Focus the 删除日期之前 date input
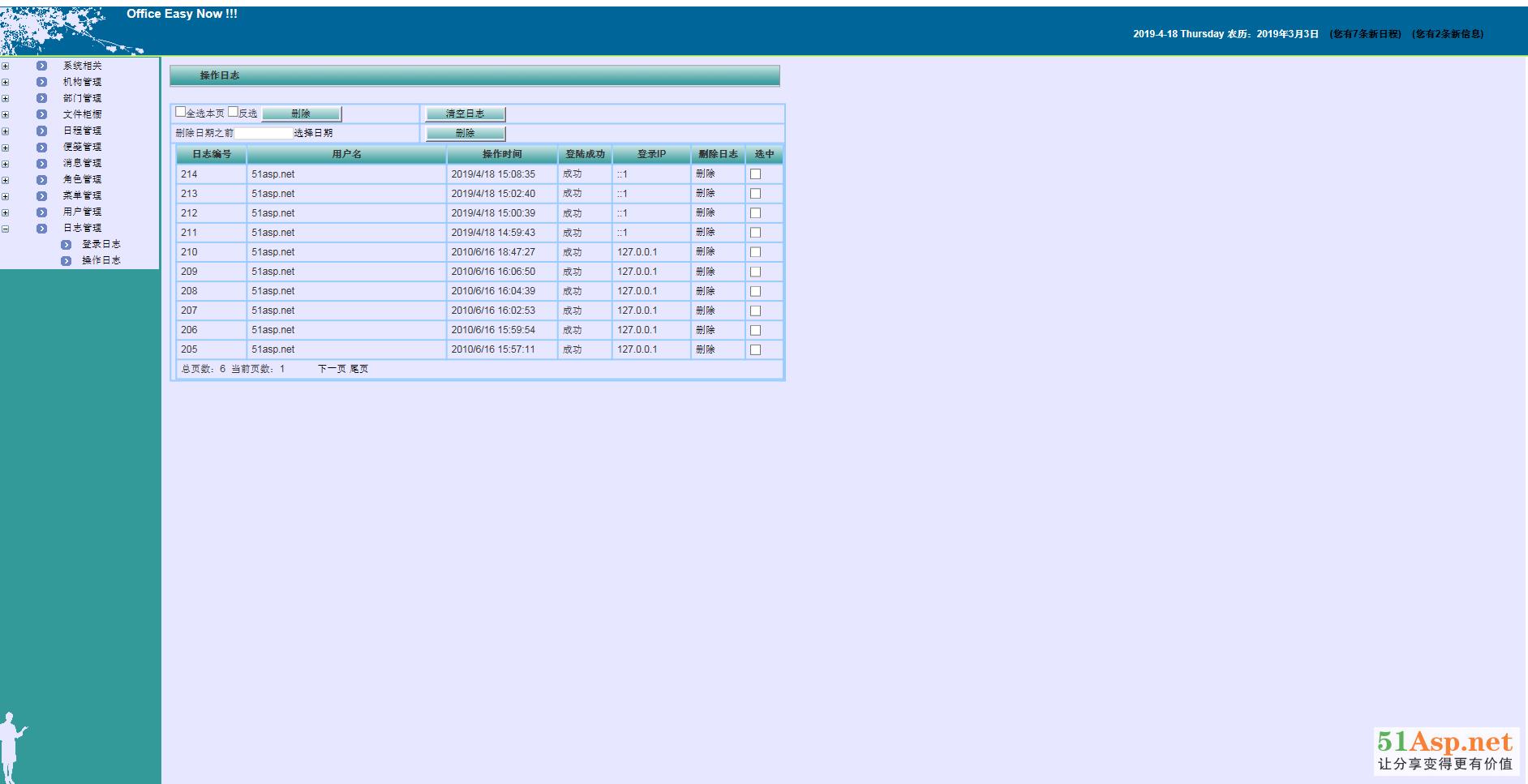 coord(264,133)
